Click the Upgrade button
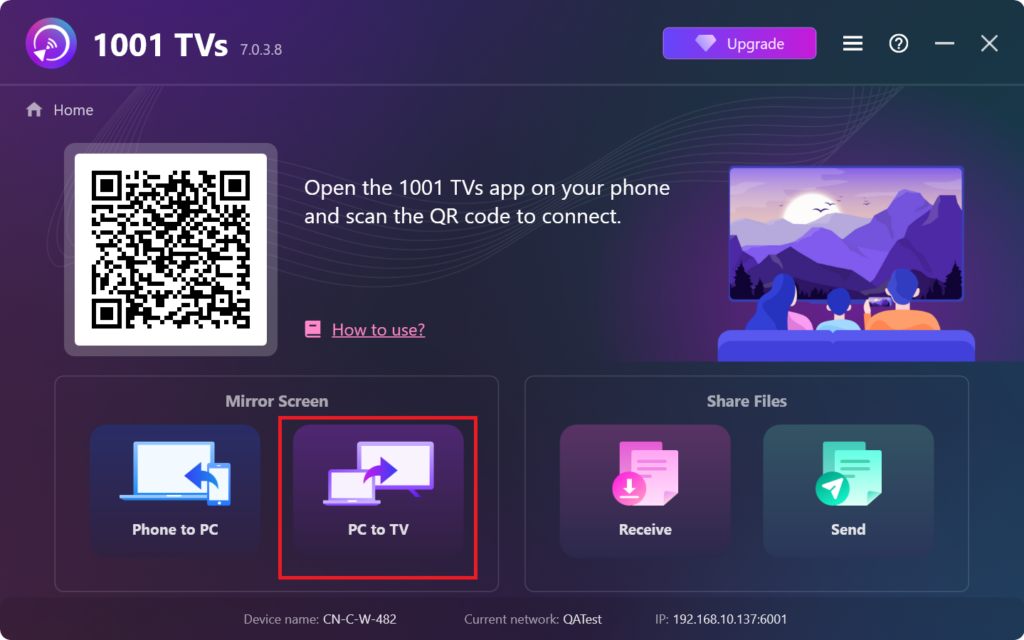Image resolution: width=1024 pixels, height=640 pixels. (739, 44)
